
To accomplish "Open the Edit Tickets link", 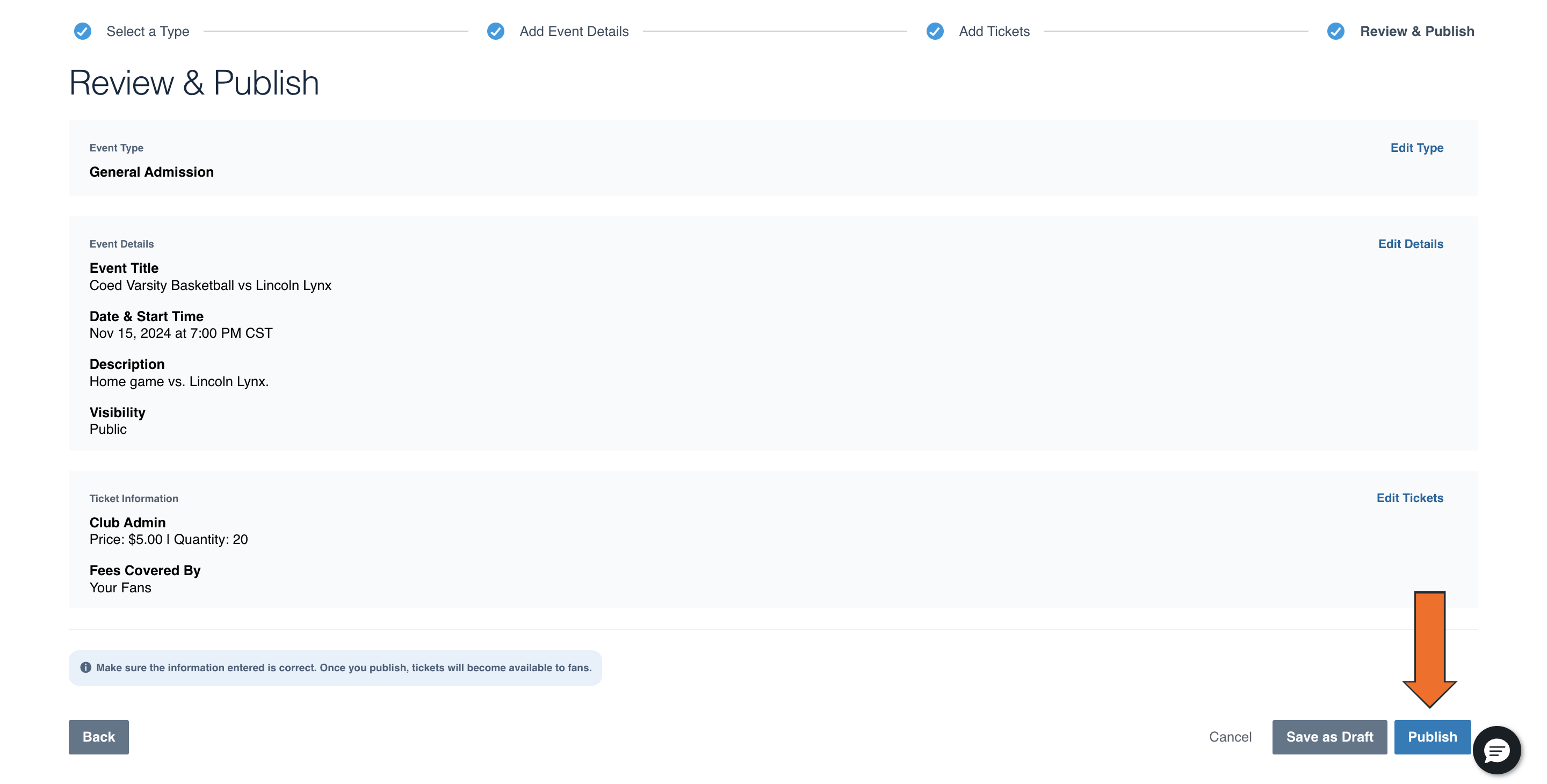I will 1409,498.
